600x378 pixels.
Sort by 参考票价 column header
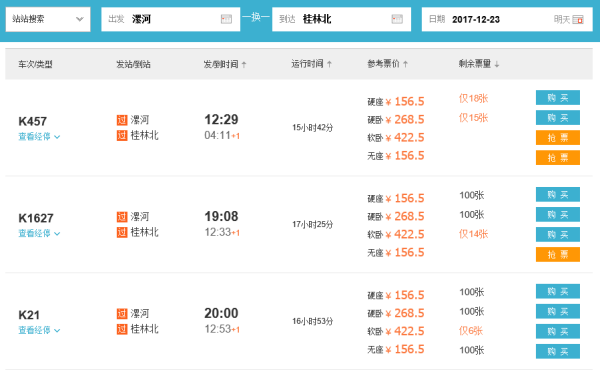tap(388, 64)
